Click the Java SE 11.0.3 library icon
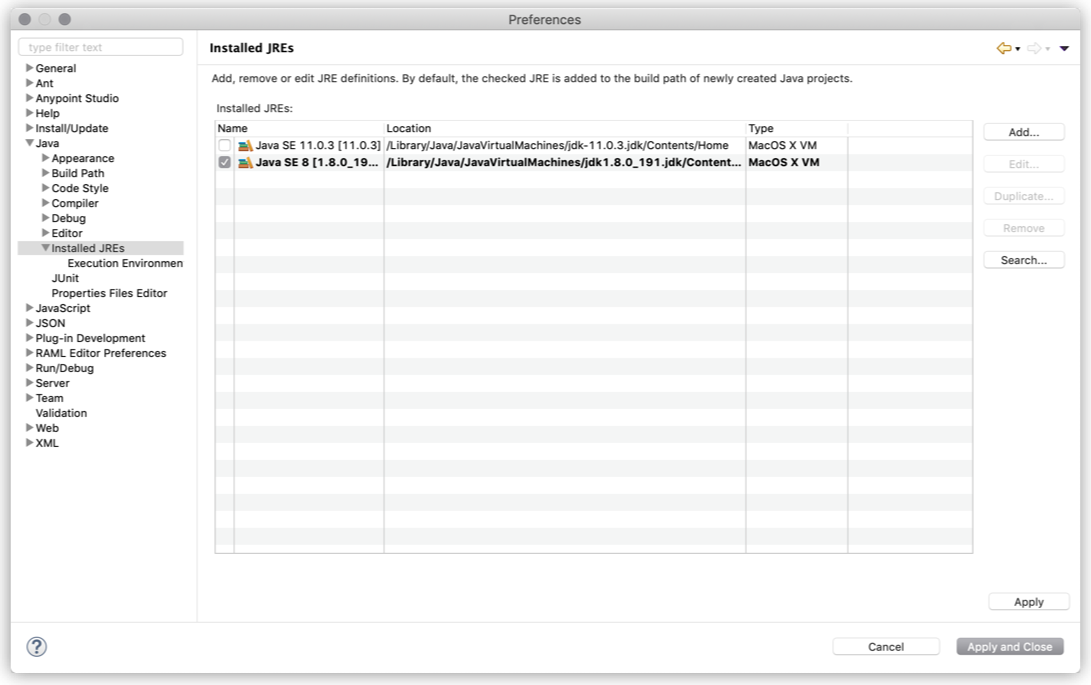The width and height of the screenshot is (1091, 685). [x=245, y=146]
